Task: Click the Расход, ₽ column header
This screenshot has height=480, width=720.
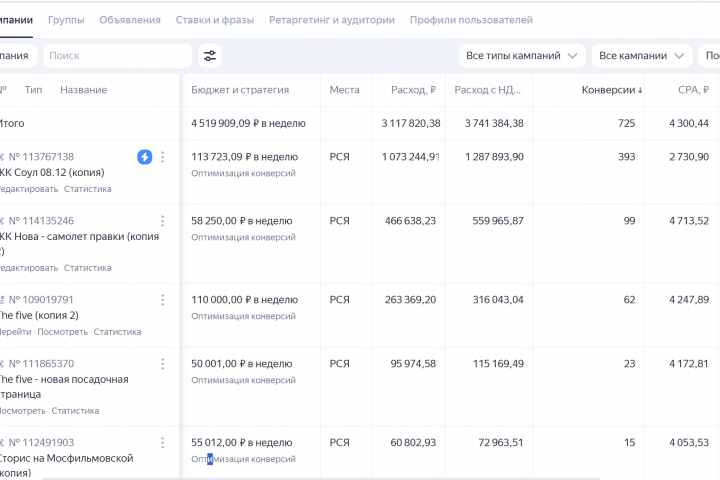Action: pos(413,90)
